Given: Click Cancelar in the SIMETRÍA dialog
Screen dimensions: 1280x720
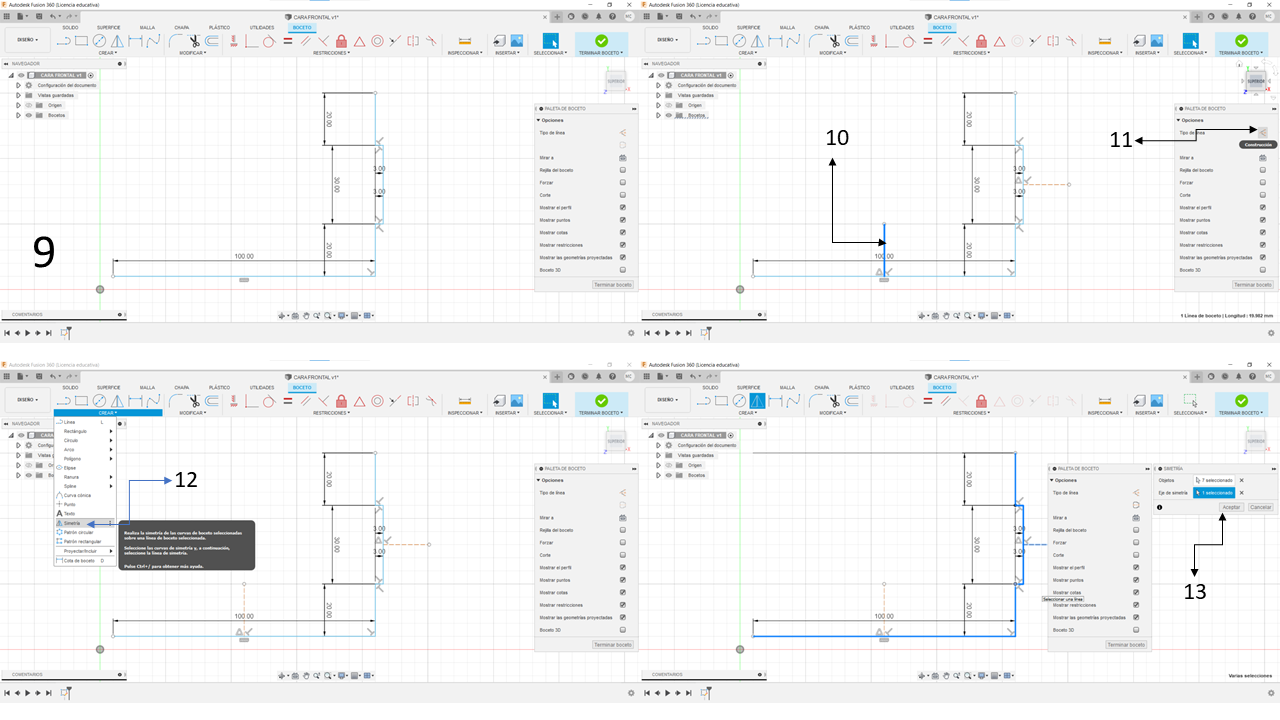Looking at the screenshot, I should (1261, 508).
